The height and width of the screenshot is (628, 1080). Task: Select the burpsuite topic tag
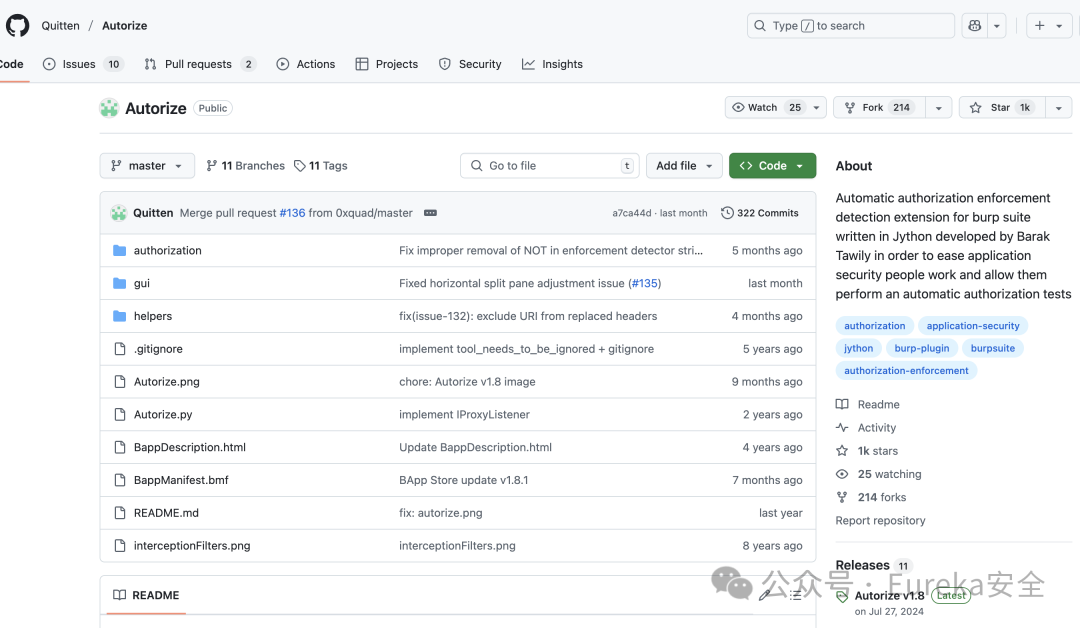coord(993,348)
